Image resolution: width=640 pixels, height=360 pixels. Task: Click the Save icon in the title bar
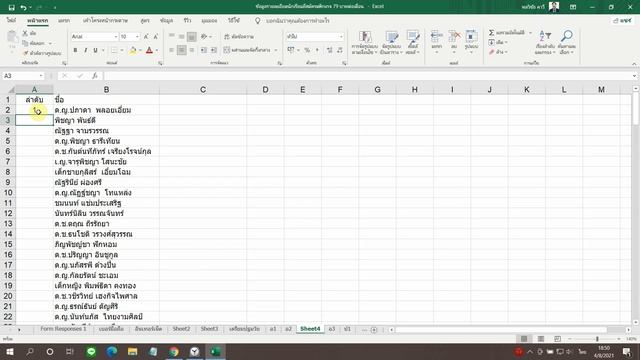[11, 7]
